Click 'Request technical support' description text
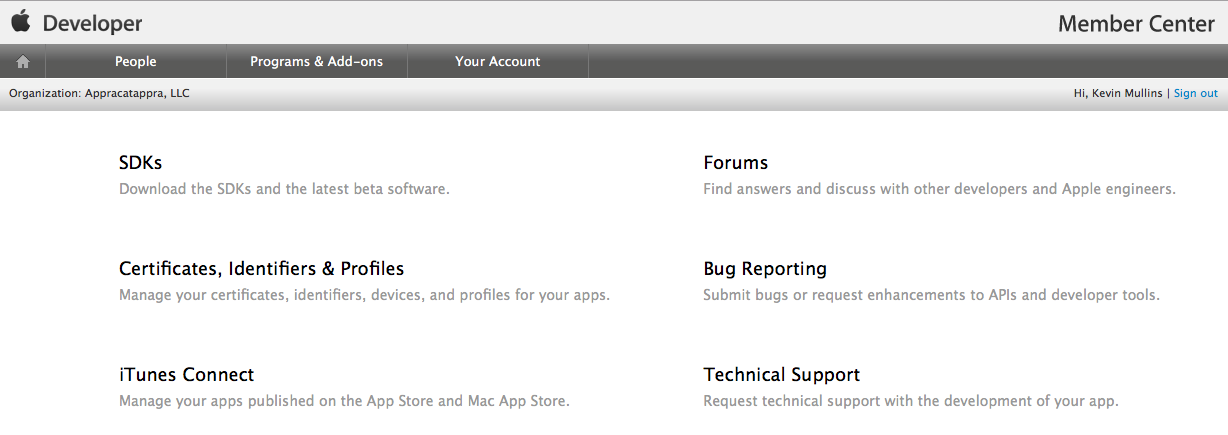The image size is (1228, 435). [910, 401]
